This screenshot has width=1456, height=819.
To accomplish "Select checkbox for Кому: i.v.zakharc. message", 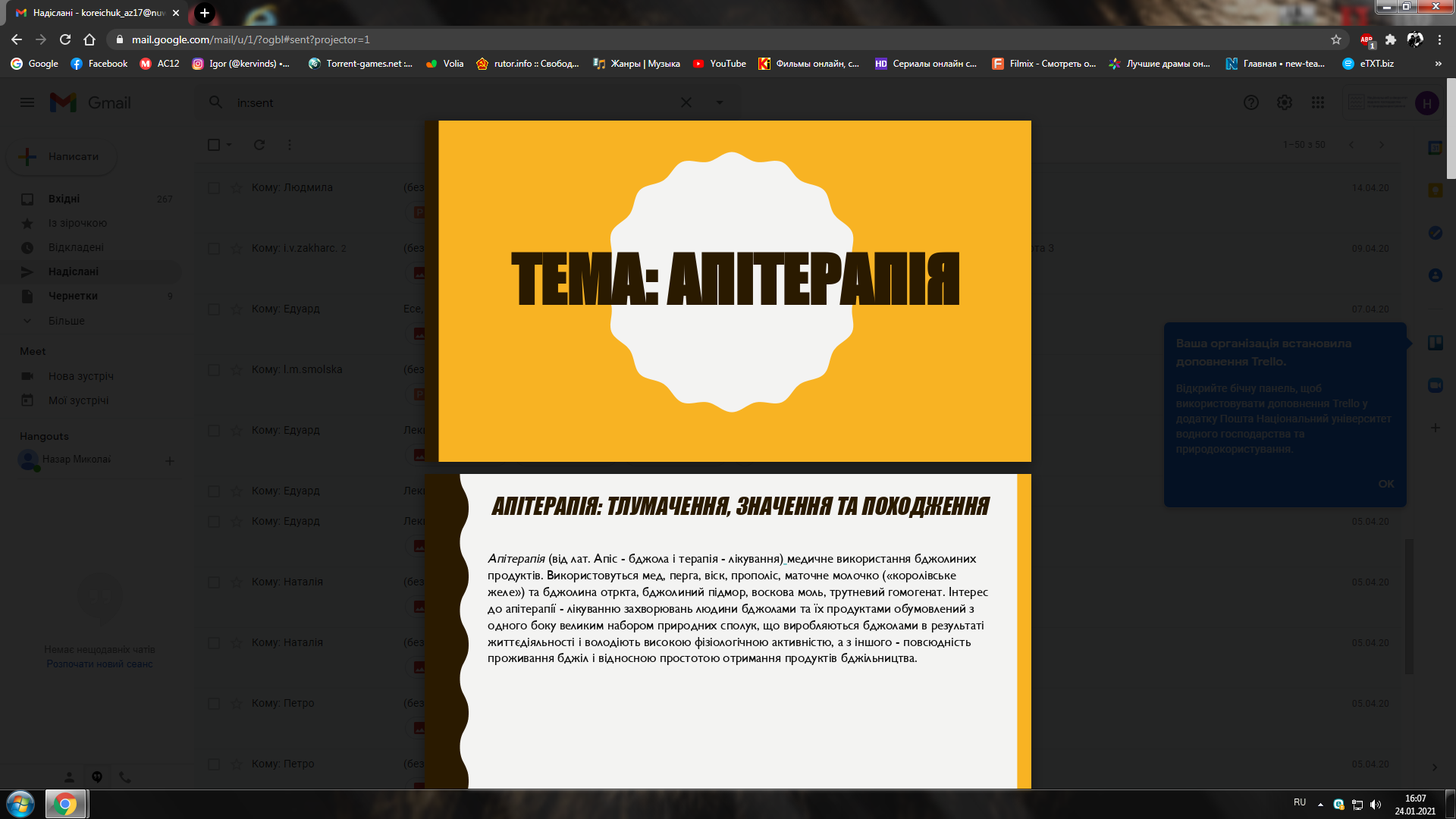I will [x=214, y=249].
